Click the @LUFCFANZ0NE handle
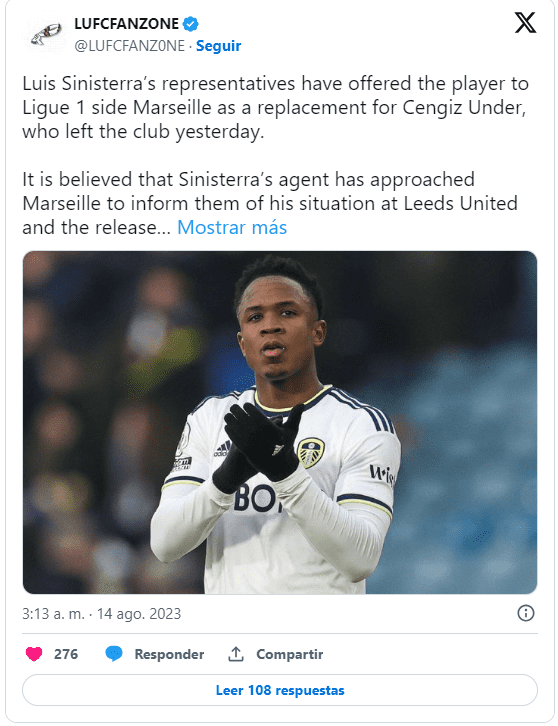Screen dimensions: 558x726 (130, 46)
